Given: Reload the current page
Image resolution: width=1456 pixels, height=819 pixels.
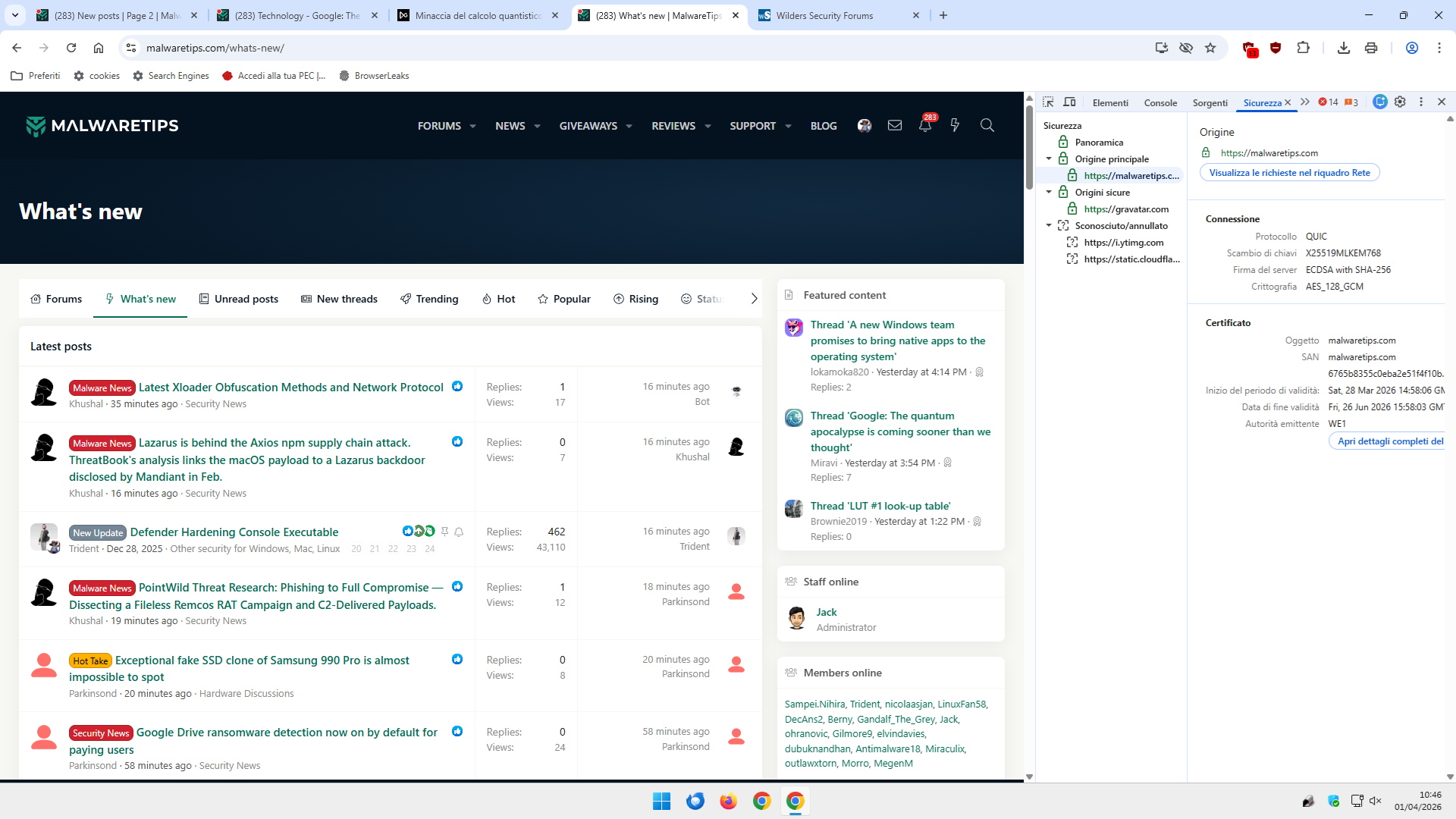Looking at the screenshot, I should tap(71, 48).
